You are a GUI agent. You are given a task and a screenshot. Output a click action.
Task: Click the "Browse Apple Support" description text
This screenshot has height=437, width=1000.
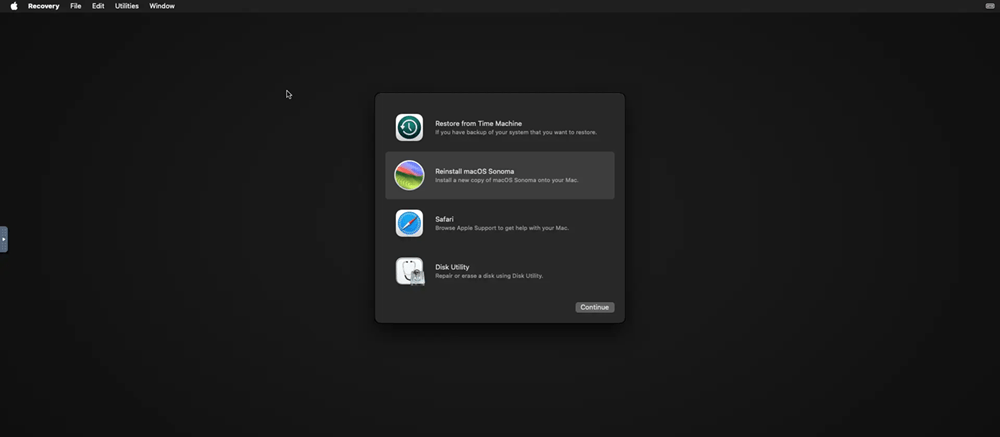coord(501,228)
